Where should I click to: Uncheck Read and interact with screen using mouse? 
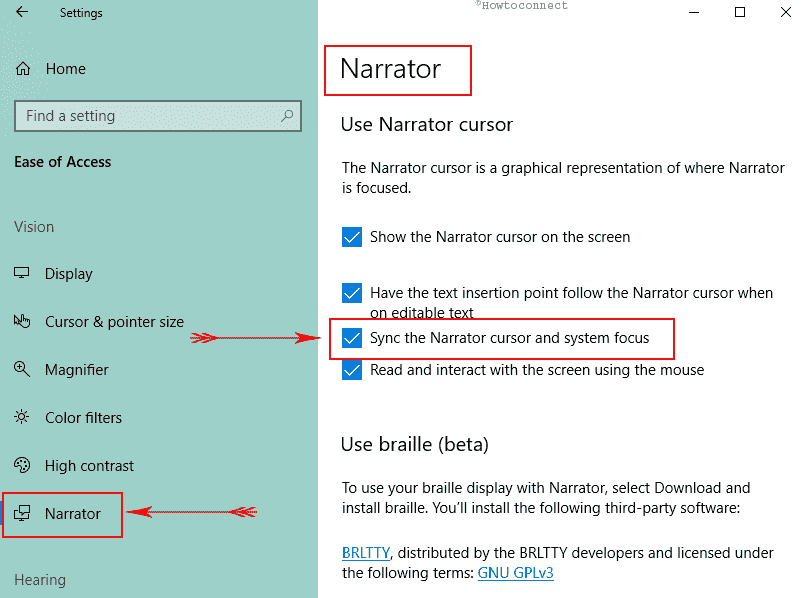click(352, 370)
